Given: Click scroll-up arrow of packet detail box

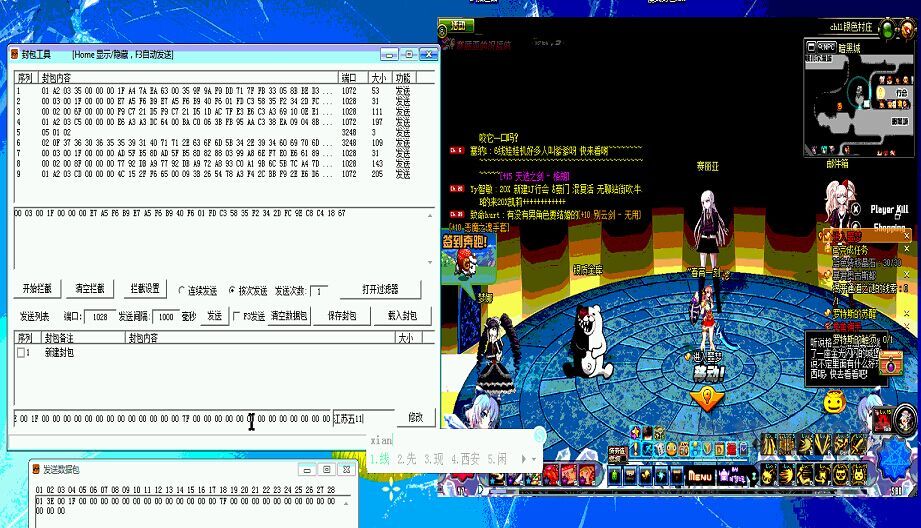Looking at the screenshot, I should click(x=429, y=216).
